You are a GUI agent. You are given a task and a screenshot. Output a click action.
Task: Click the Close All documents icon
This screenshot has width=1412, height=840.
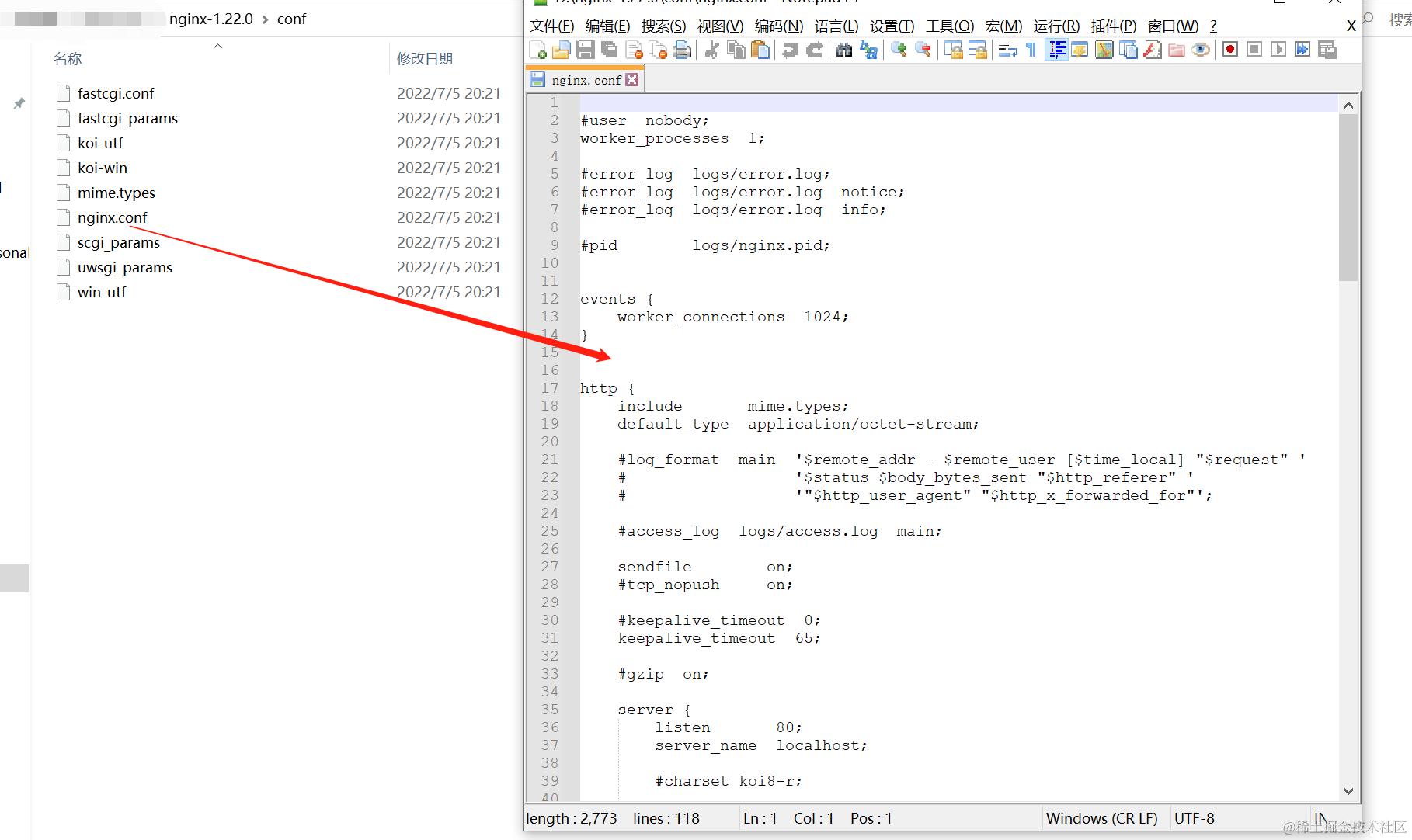point(658,50)
